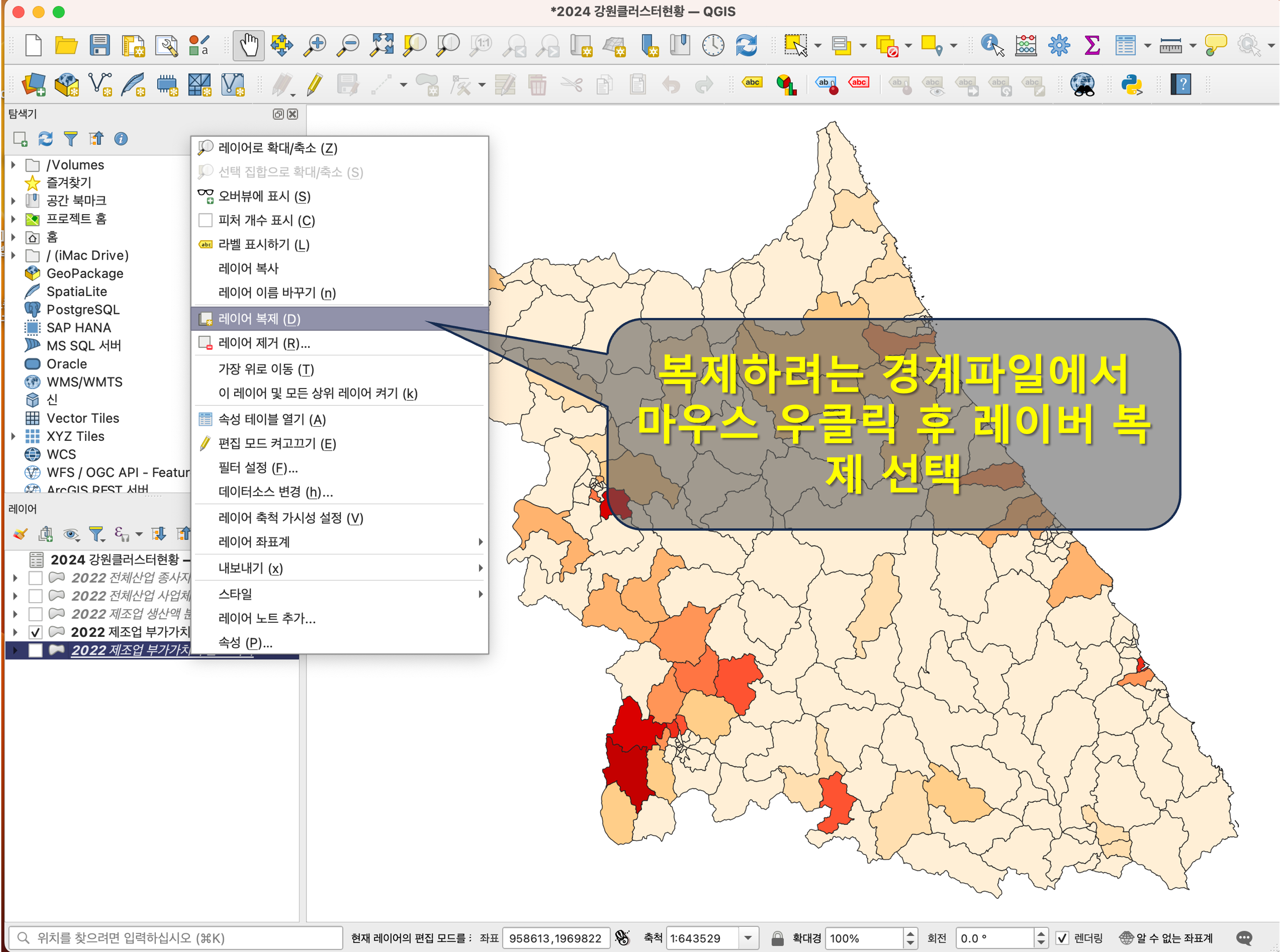Open the 축척 scale dropdown arrow
This screenshot has height=952, width=1280.
(x=748, y=938)
